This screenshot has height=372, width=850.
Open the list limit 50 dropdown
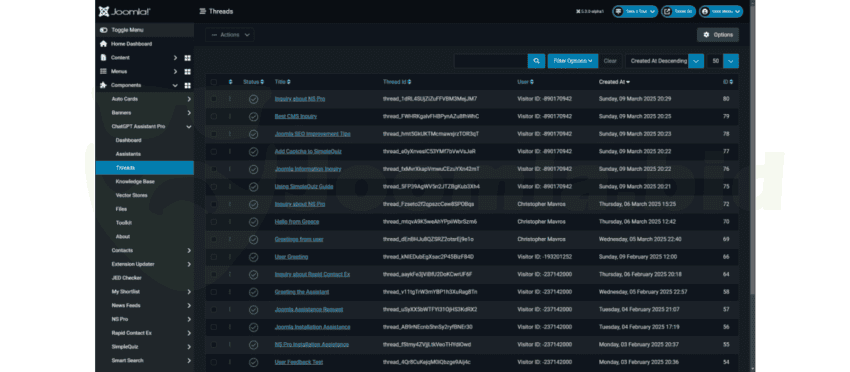coord(723,61)
